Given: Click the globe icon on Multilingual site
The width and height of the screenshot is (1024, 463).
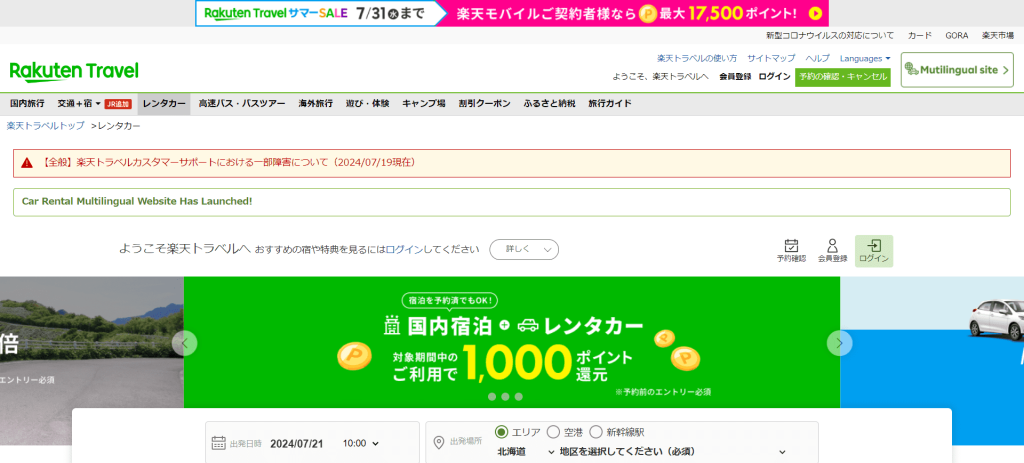Looking at the screenshot, I should tap(912, 70).
